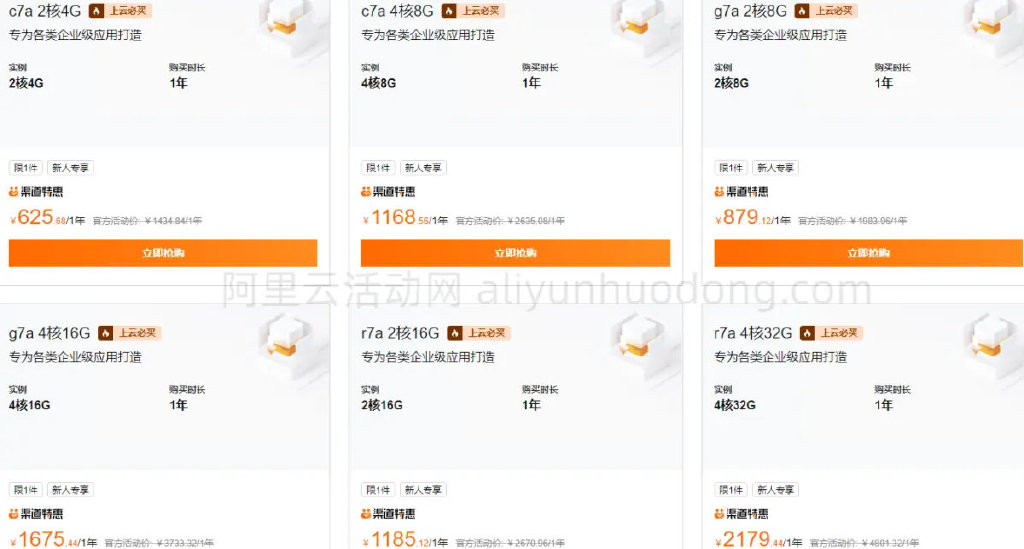Click the 限1件 tag on c7a 2核4G card
Image resolution: width=1024 pixels, height=549 pixels.
coord(25,168)
